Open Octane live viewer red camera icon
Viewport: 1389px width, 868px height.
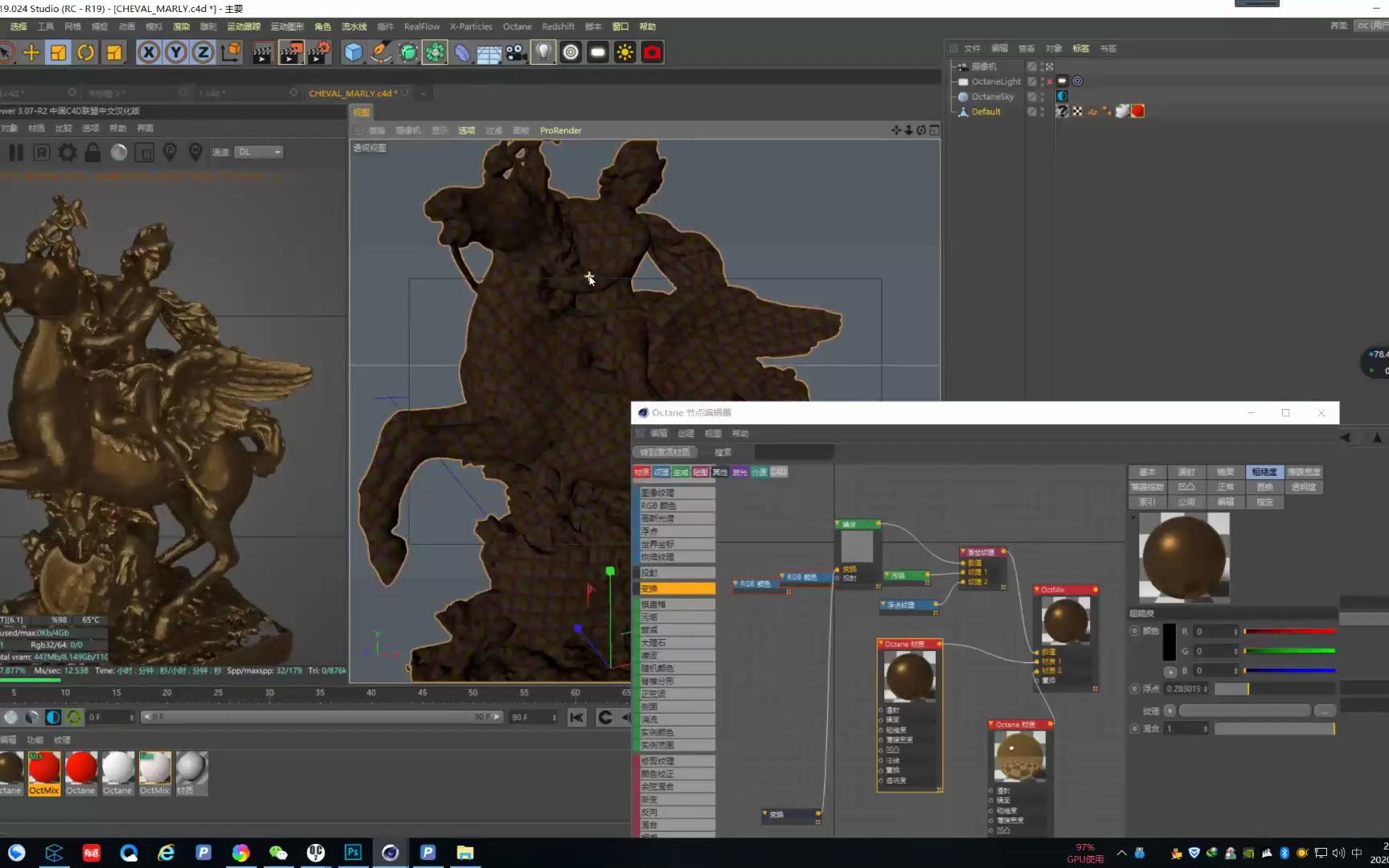pos(652,53)
